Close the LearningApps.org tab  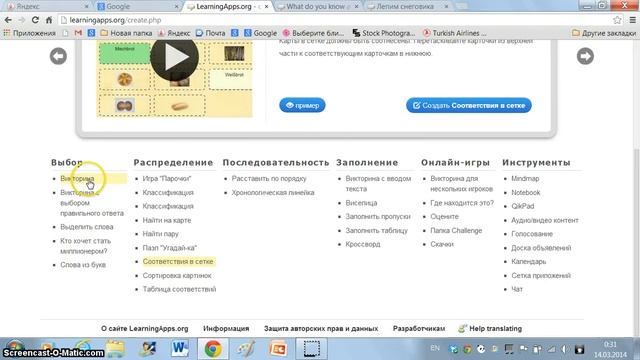coord(267,7)
